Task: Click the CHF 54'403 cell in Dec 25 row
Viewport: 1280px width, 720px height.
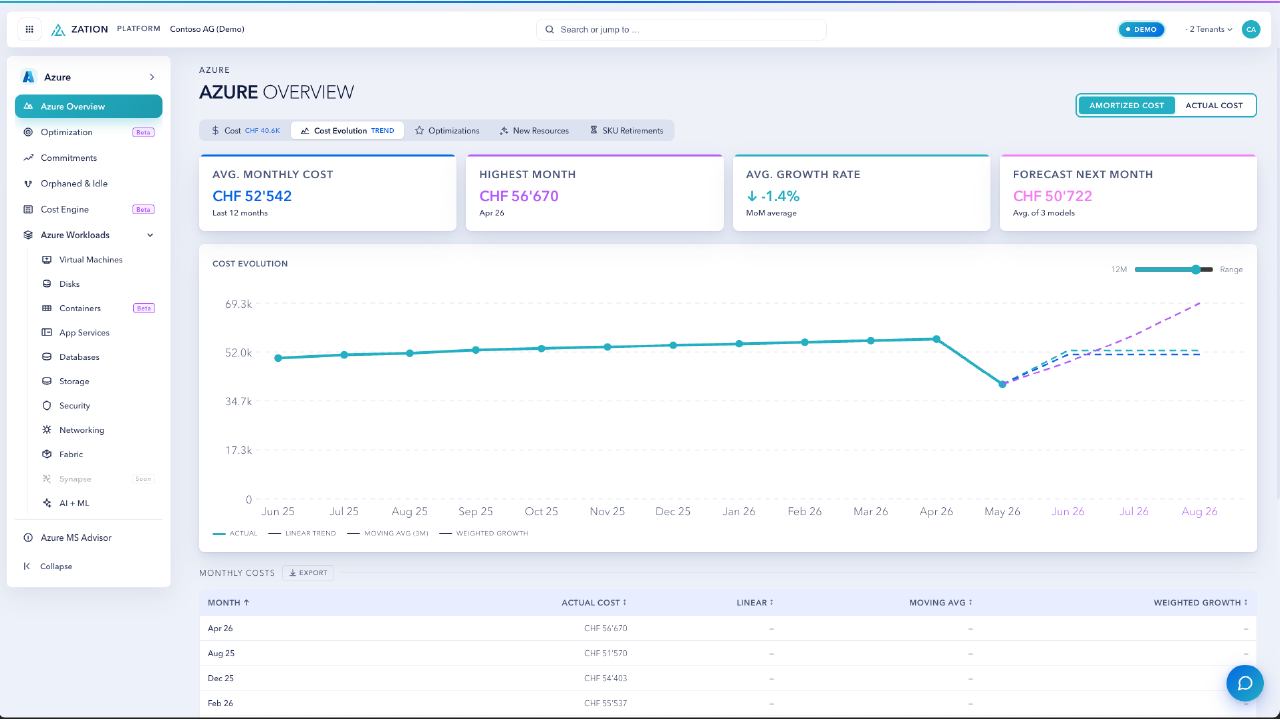Action: pos(606,678)
